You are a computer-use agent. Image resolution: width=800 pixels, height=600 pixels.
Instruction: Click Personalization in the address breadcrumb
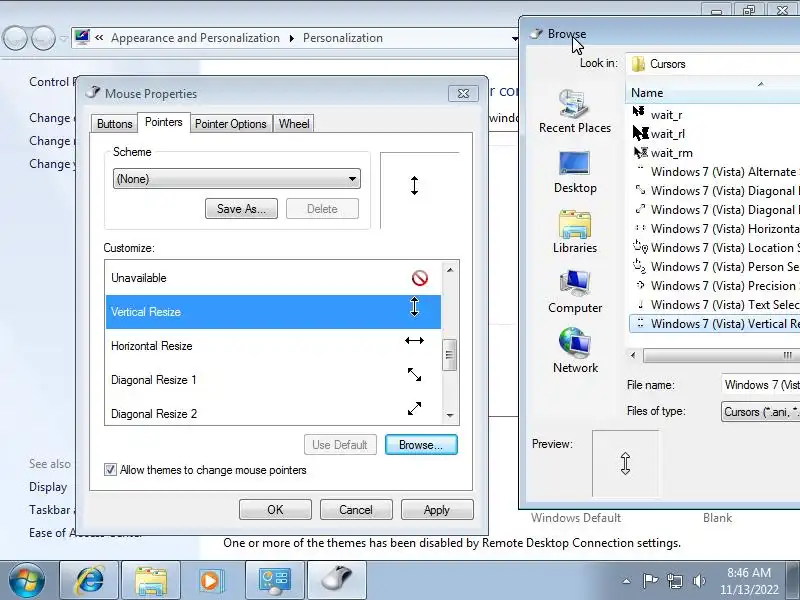pos(343,38)
